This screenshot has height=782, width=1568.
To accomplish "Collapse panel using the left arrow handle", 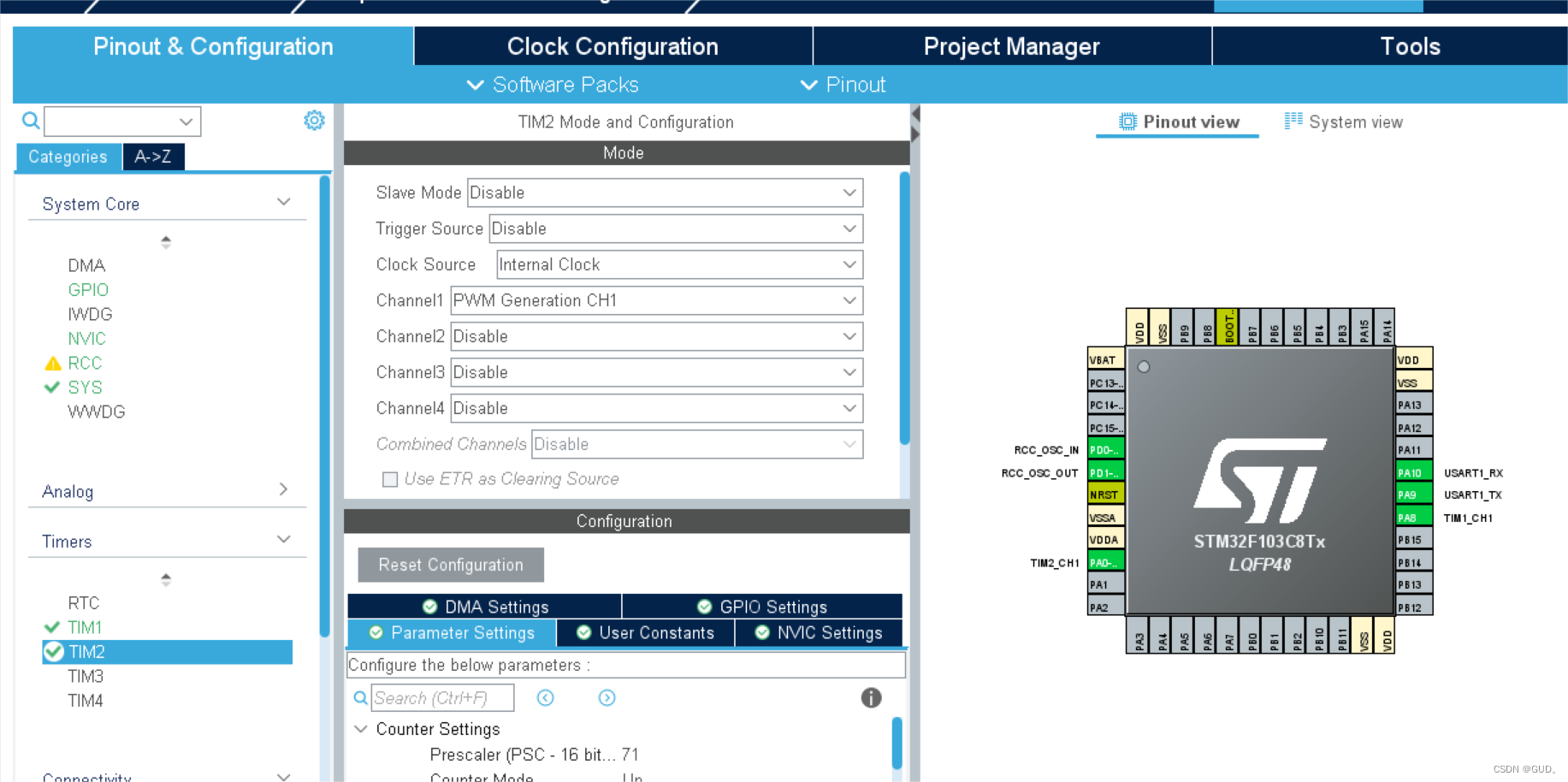I will point(915,114).
